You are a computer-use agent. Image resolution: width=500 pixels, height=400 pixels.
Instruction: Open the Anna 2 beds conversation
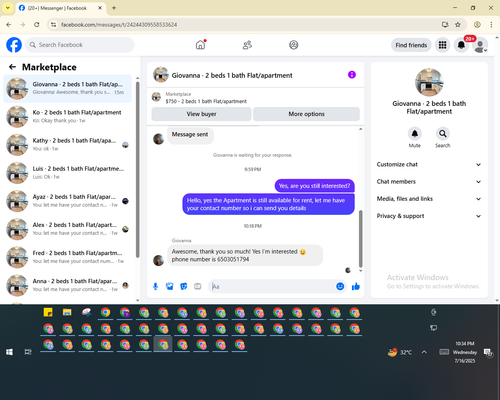(67, 285)
